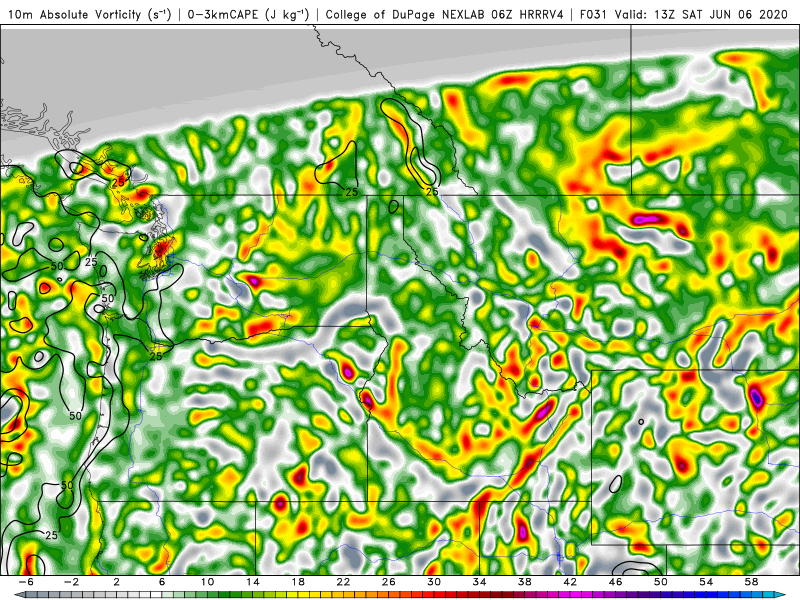Click 'Valid: 13Z SAT JUN 06 2020' text

(702, 15)
